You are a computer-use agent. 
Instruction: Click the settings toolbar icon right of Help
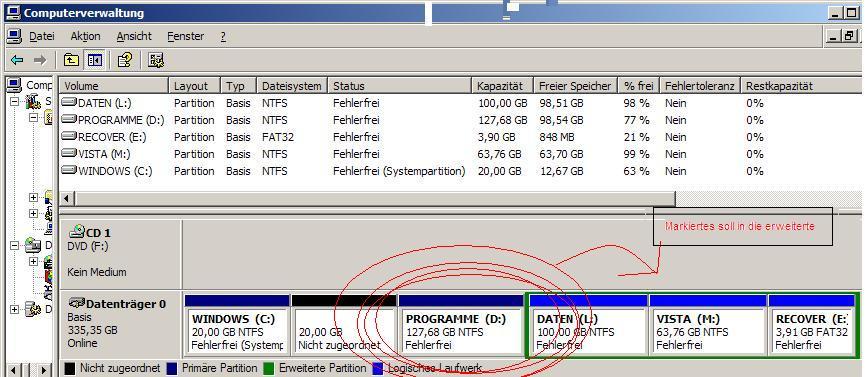(156, 60)
